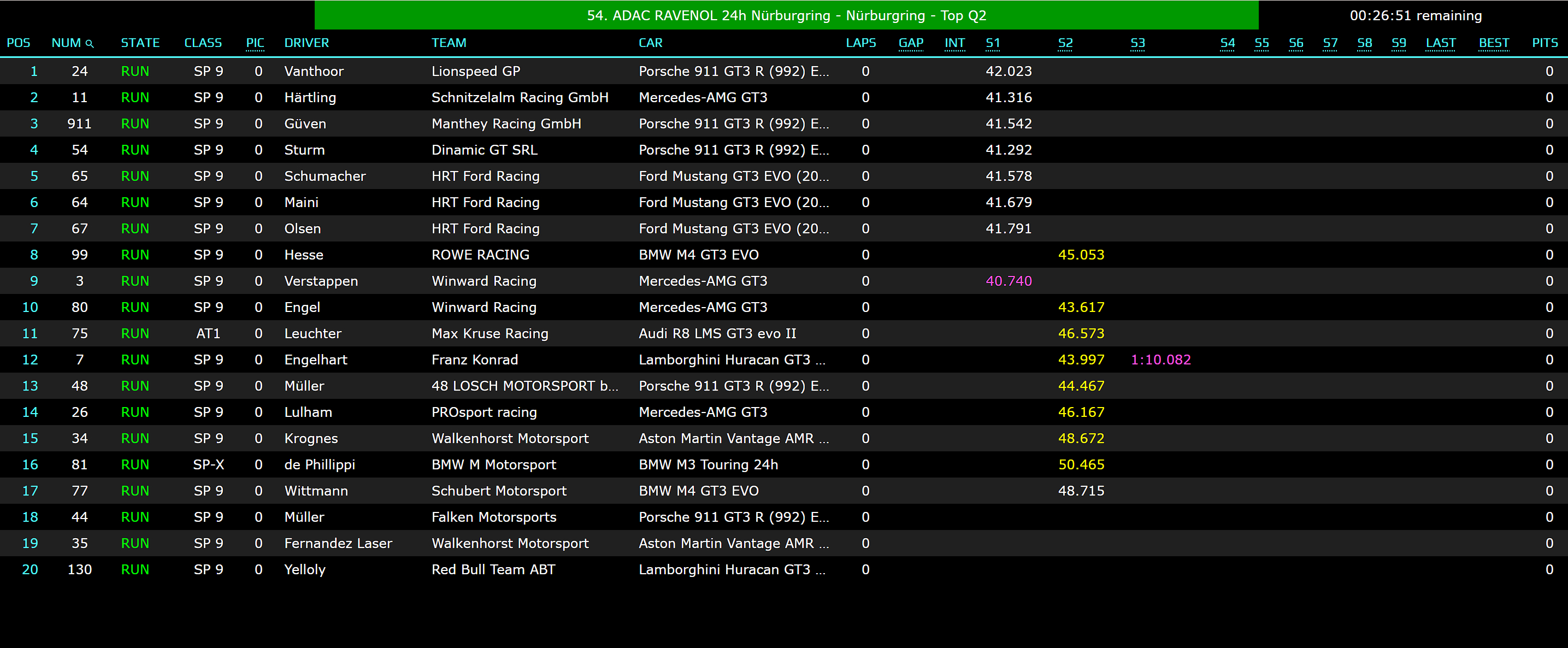Screen dimensions: 1568x648
Task: Click the BEST lap column header
Action: (1494, 43)
